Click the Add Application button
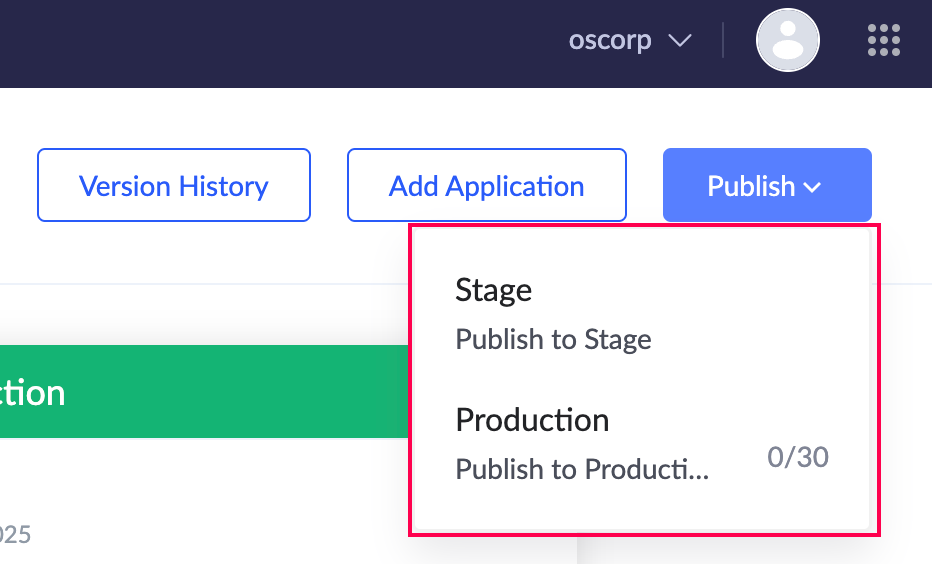 coord(487,185)
